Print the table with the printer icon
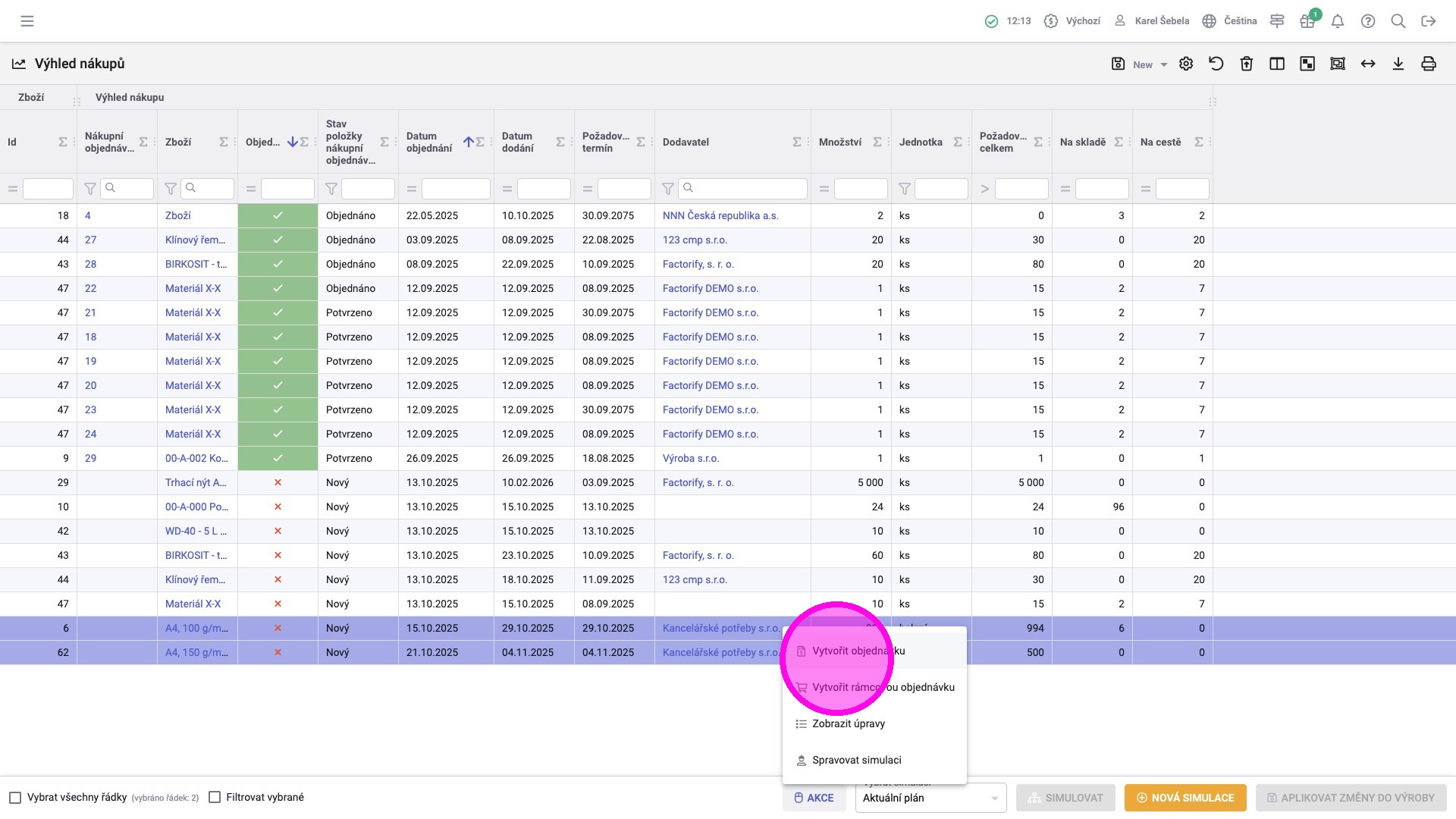The image size is (1456, 819). coord(1429,64)
